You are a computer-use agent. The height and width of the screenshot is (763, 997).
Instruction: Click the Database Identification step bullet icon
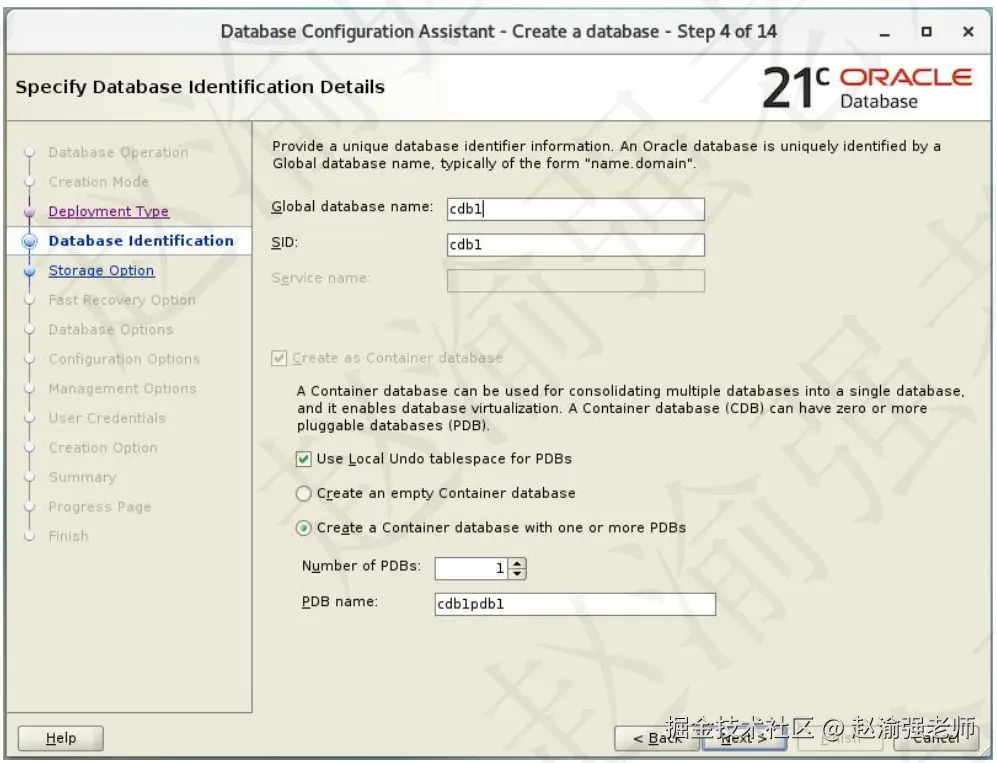(29, 241)
